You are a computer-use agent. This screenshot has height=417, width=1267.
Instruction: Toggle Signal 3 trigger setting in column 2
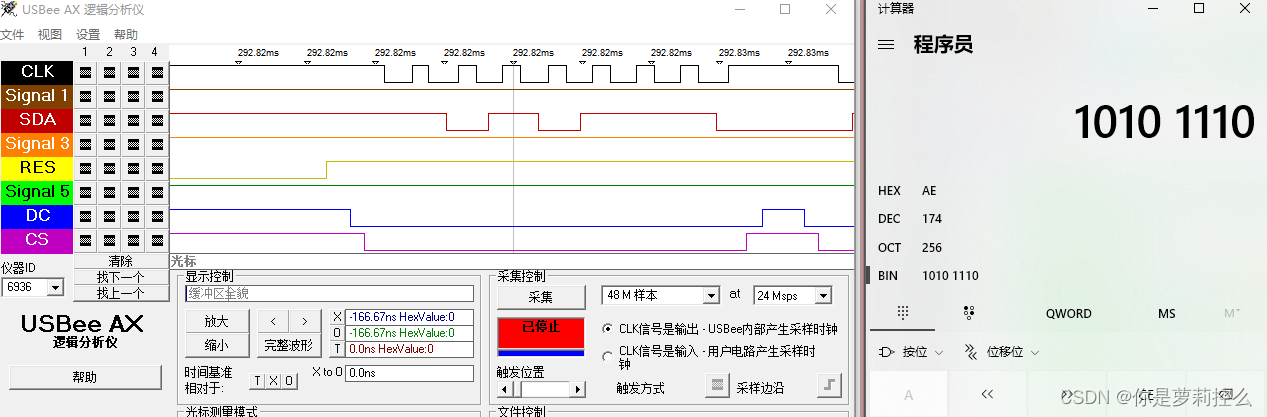pyautogui.click(x=109, y=144)
